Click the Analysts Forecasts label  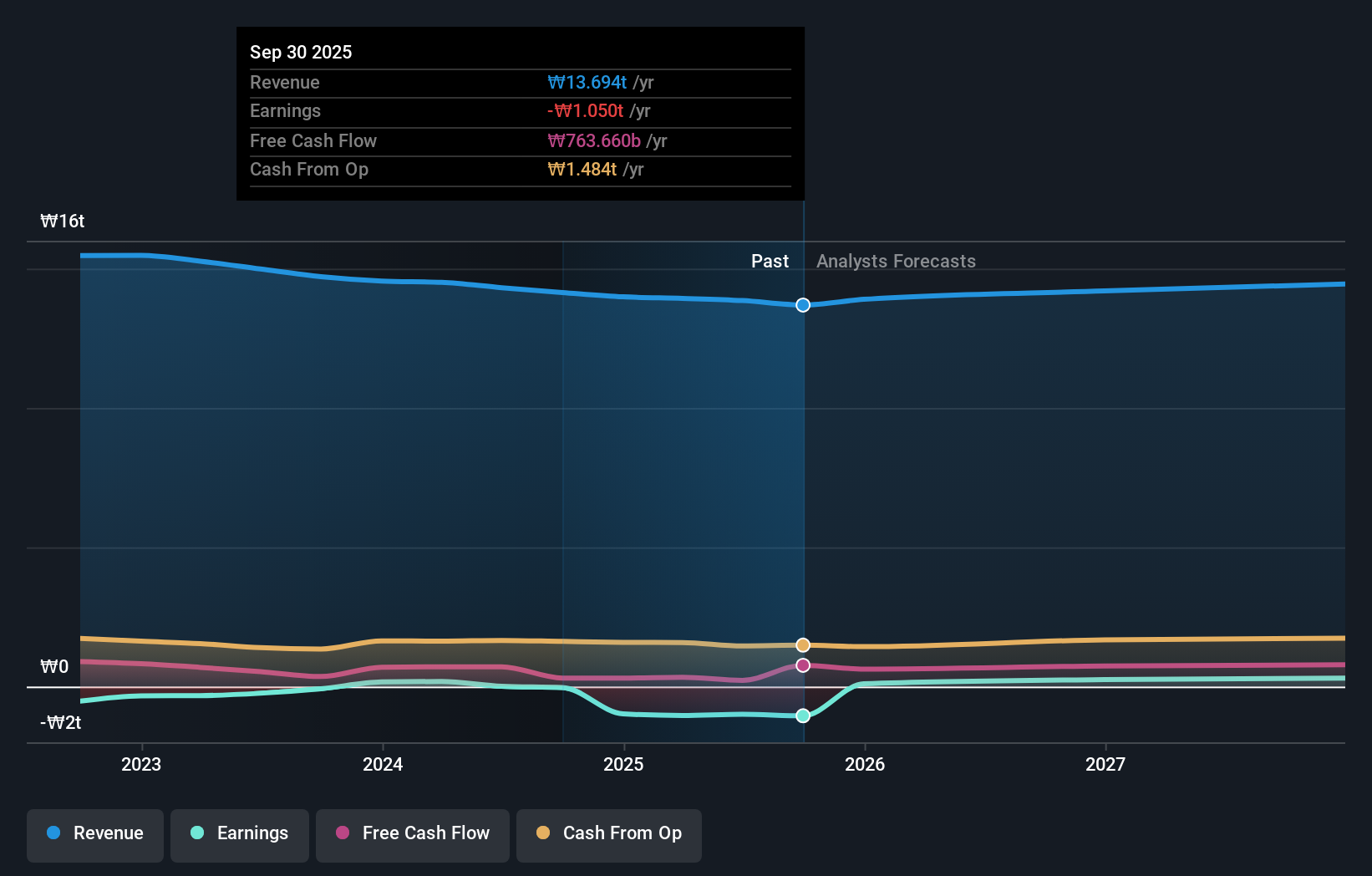coord(896,262)
